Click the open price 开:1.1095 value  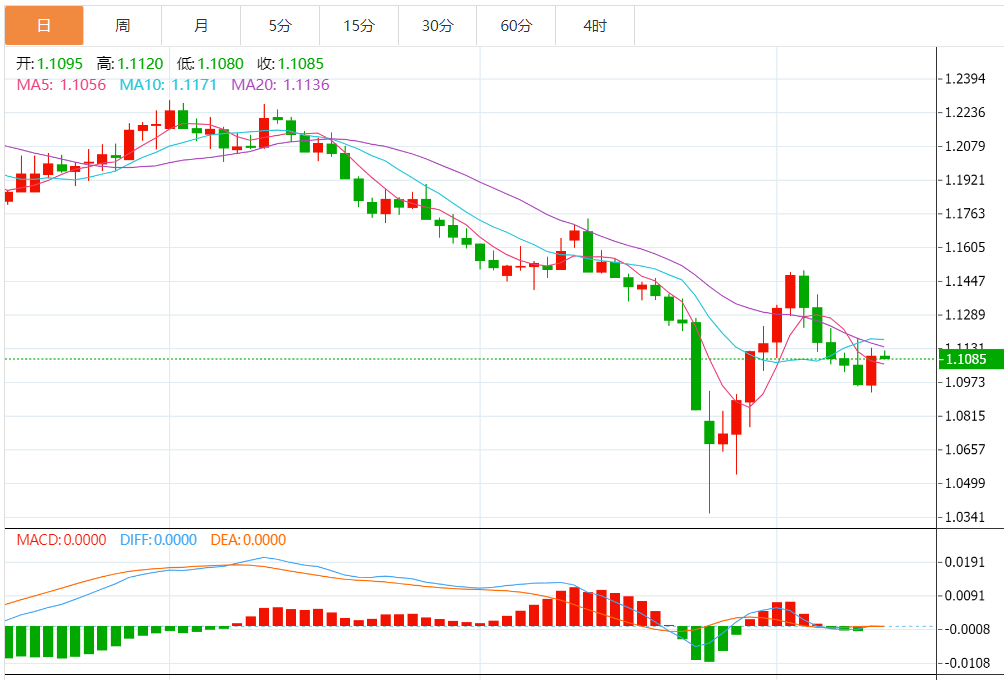click(49, 63)
